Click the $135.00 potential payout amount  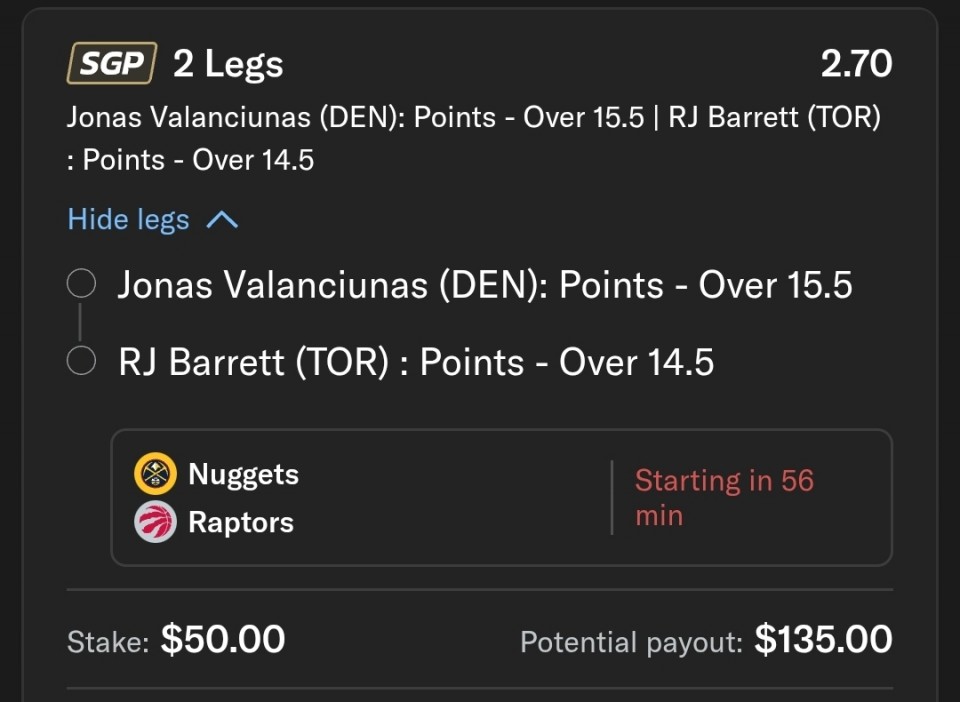click(823, 639)
